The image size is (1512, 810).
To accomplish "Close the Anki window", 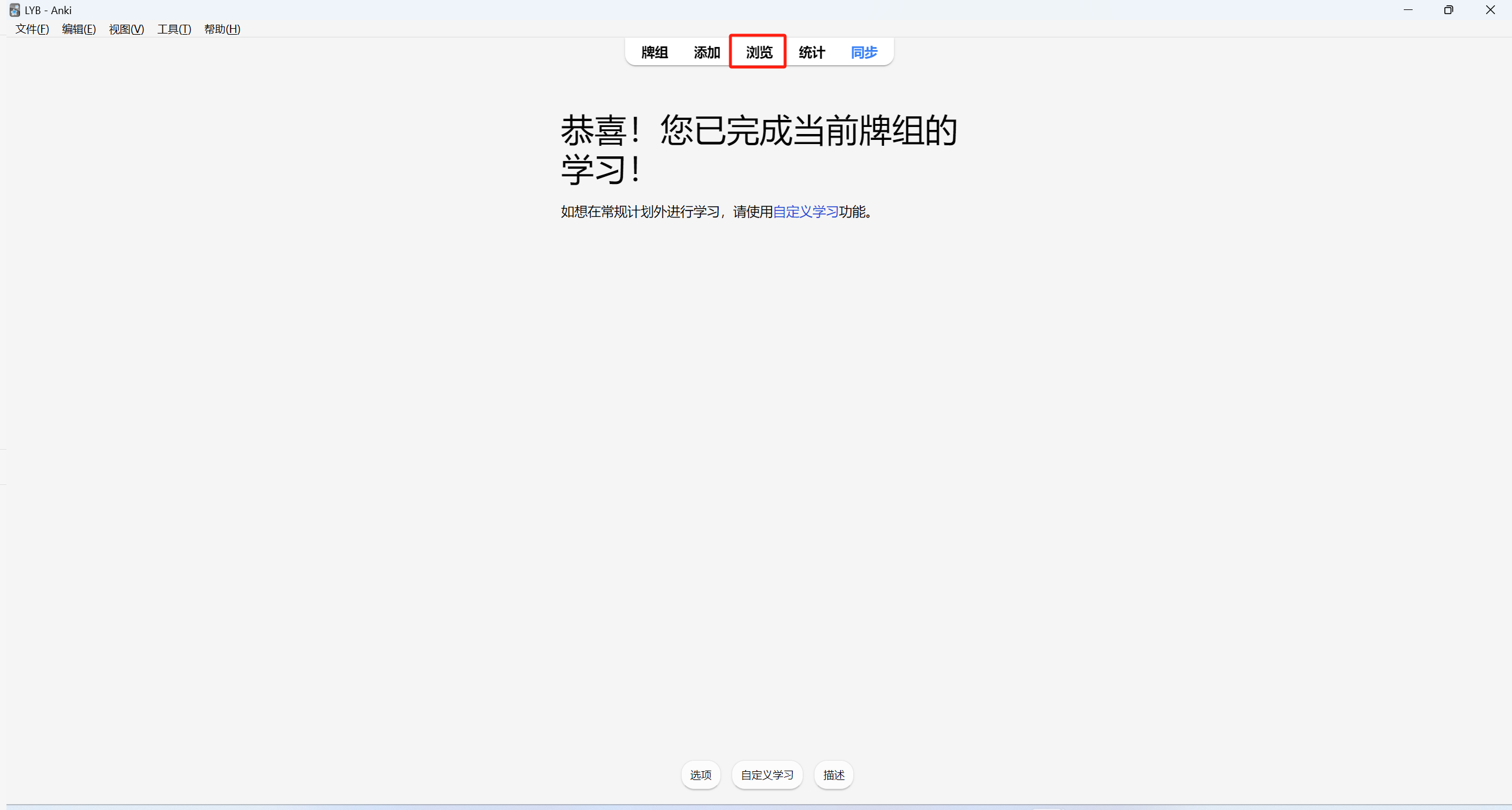I will coord(1490,10).
